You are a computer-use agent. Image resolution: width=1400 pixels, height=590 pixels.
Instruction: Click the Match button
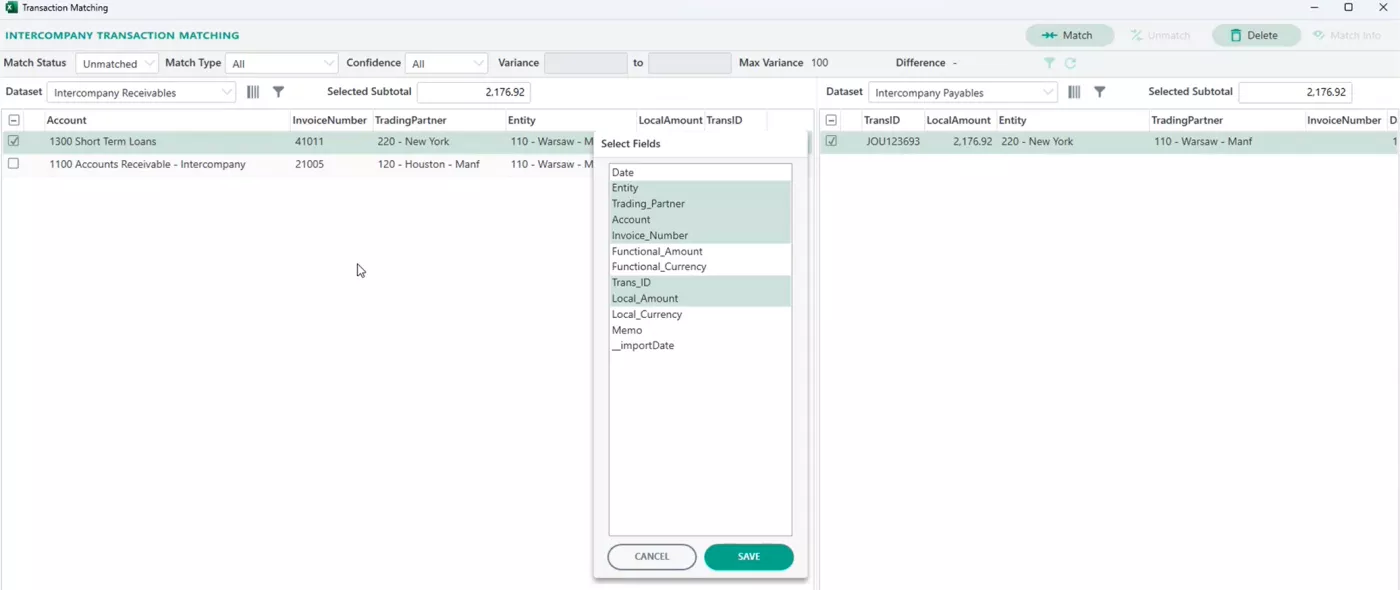pos(1069,35)
